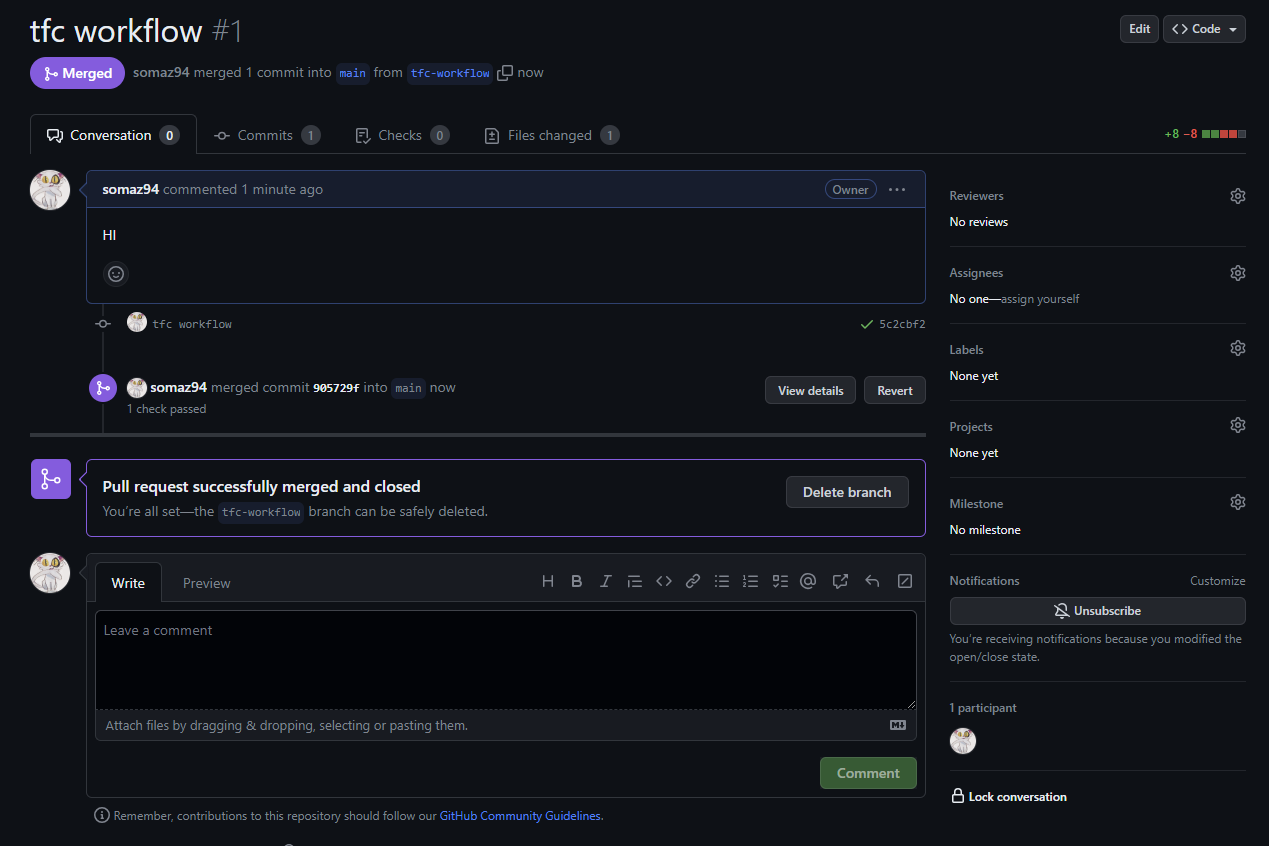Click Customize notifications link
This screenshot has width=1269, height=846.
click(1217, 581)
